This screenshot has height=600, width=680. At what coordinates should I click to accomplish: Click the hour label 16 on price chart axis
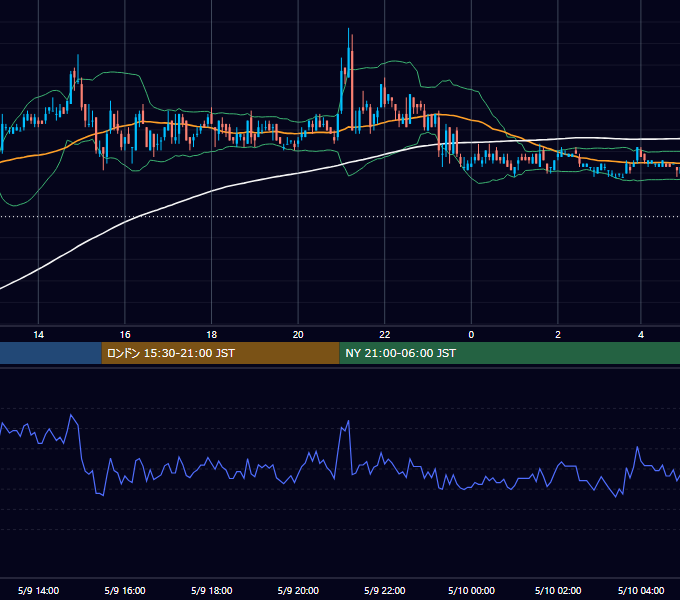point(125,335)
